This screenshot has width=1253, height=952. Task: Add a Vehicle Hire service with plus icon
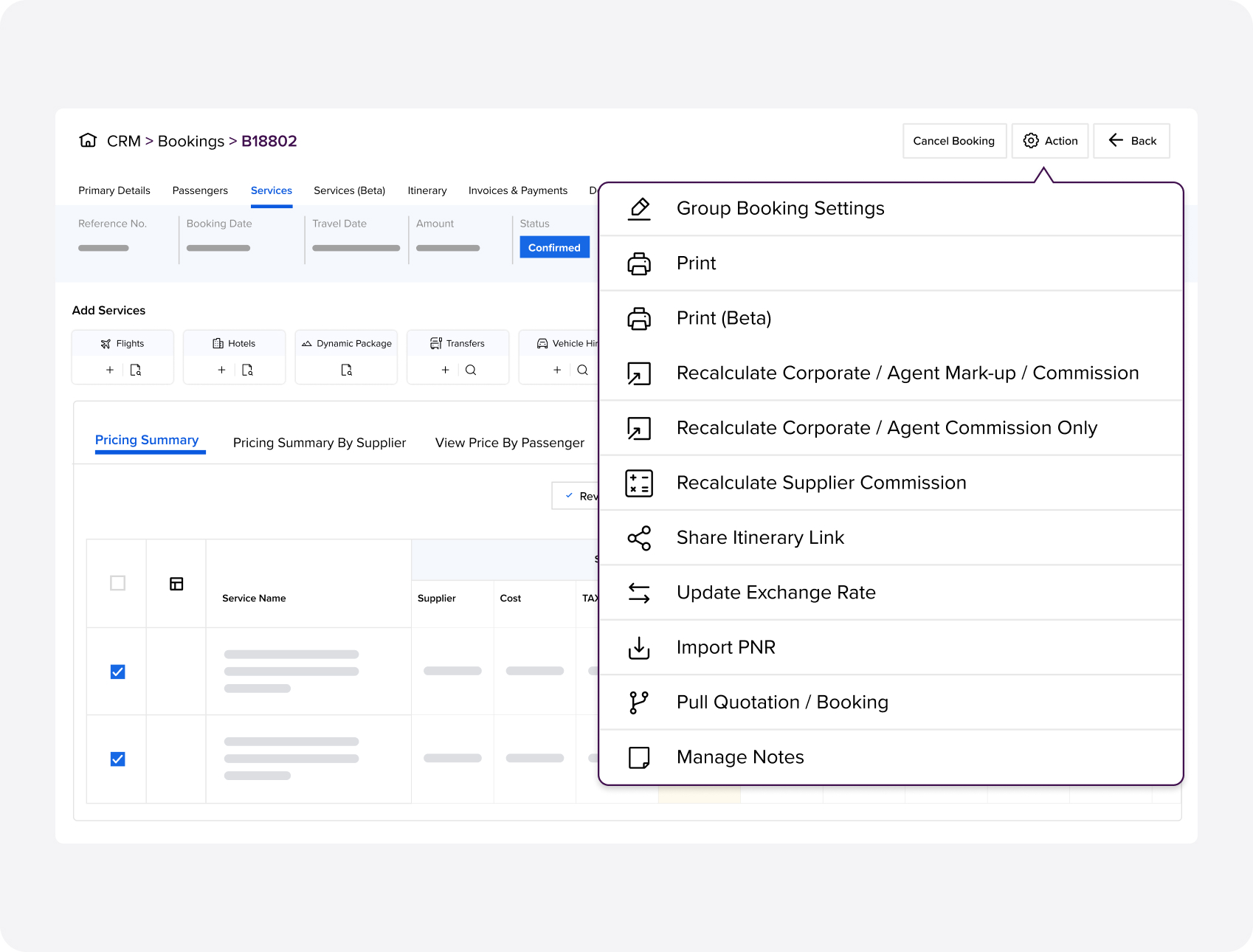tap(557, 370)
